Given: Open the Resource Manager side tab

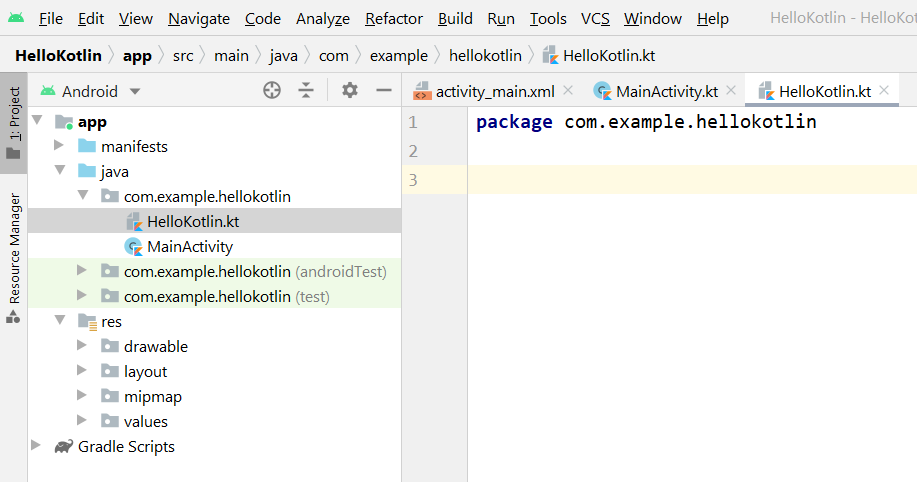Looking at the screenshot, I should (14, 248).
